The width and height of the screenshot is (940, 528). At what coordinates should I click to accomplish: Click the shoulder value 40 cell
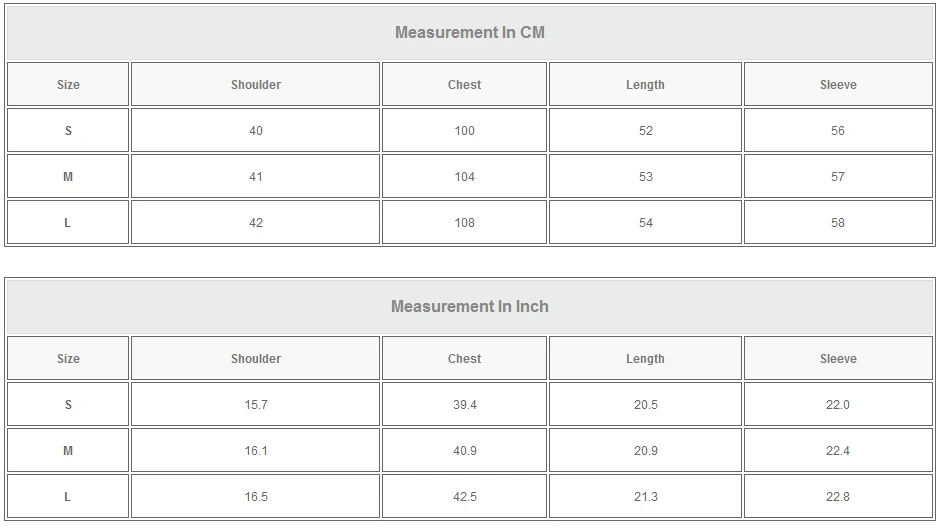coord(256,131)
